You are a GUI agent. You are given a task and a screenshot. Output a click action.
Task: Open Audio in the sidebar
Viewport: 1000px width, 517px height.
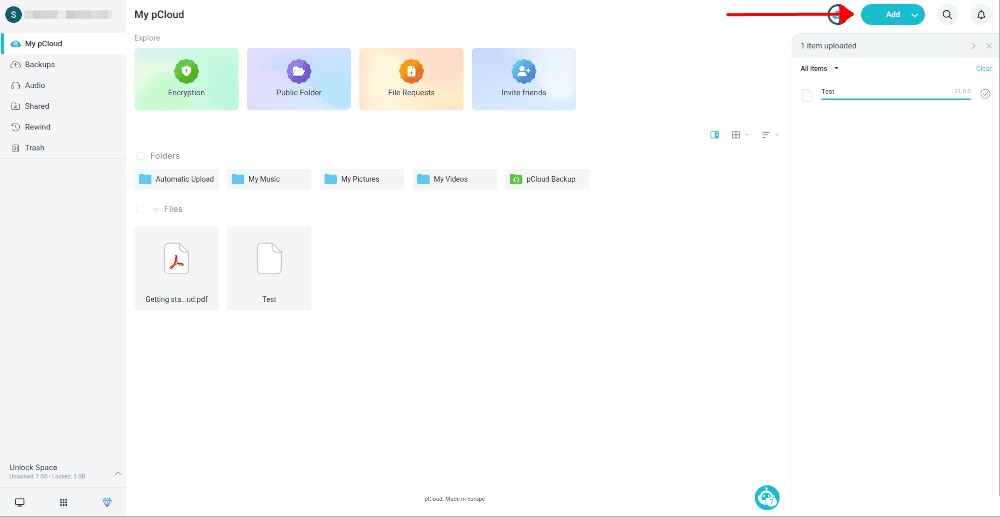pyautogui.click(x=63, y=85)
